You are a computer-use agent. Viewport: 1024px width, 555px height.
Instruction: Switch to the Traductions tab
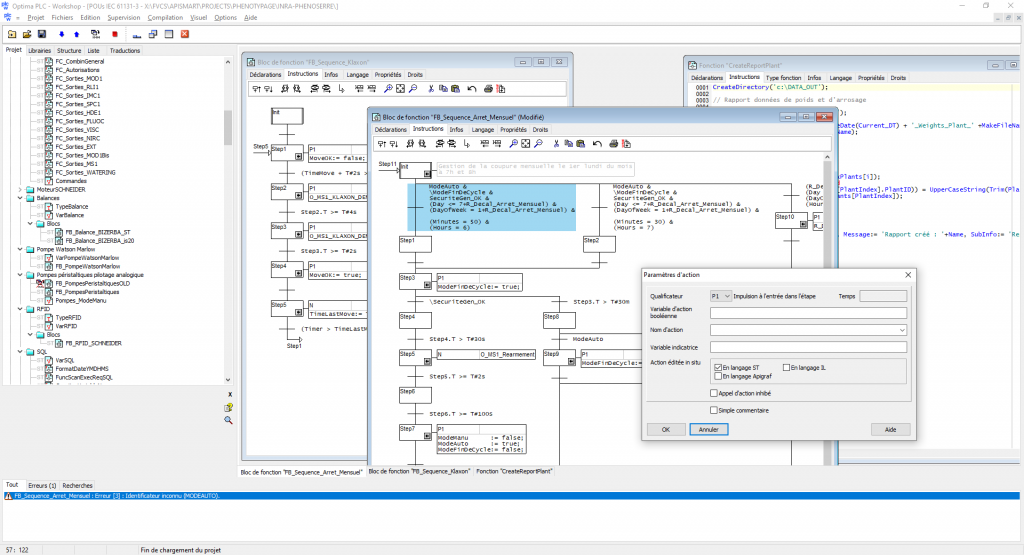click(125, 50)
